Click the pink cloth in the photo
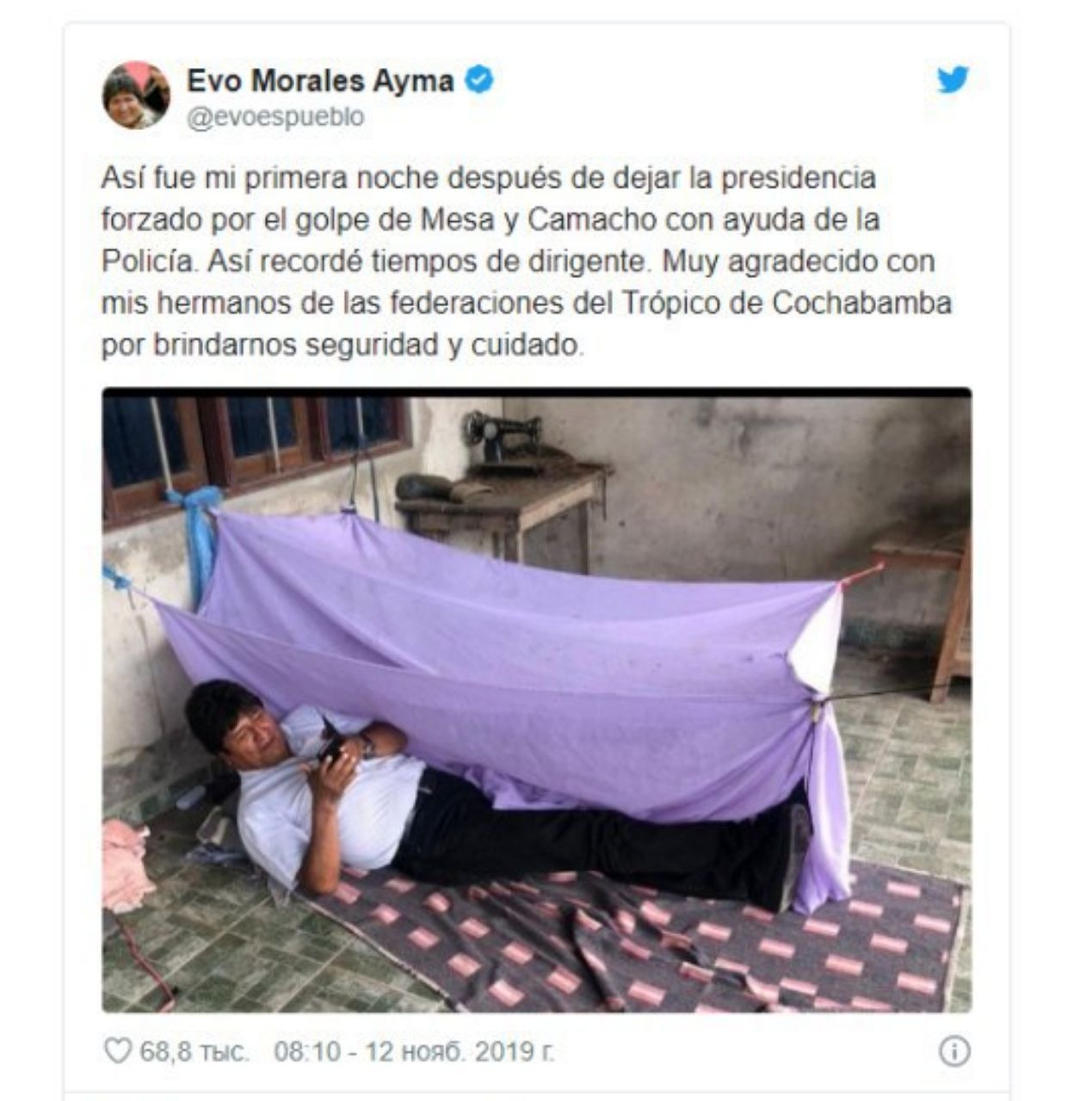The image size is (1092, 1101). tap(126, 865)
